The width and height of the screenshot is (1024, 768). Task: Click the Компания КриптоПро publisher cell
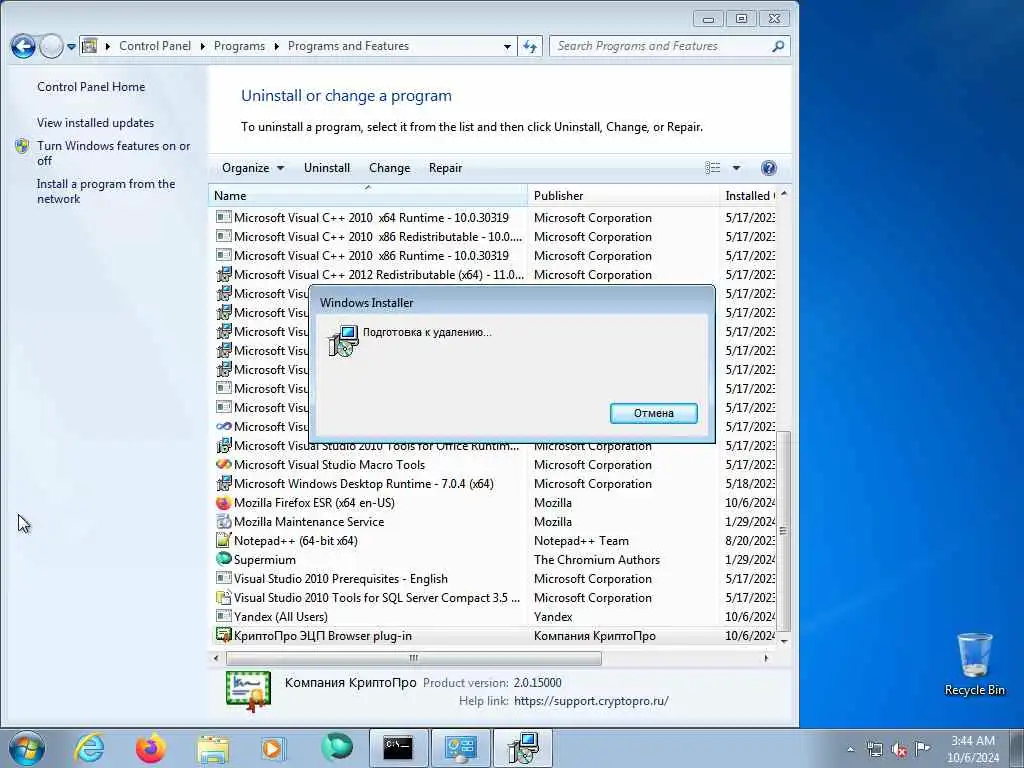[x=594, y=635]
